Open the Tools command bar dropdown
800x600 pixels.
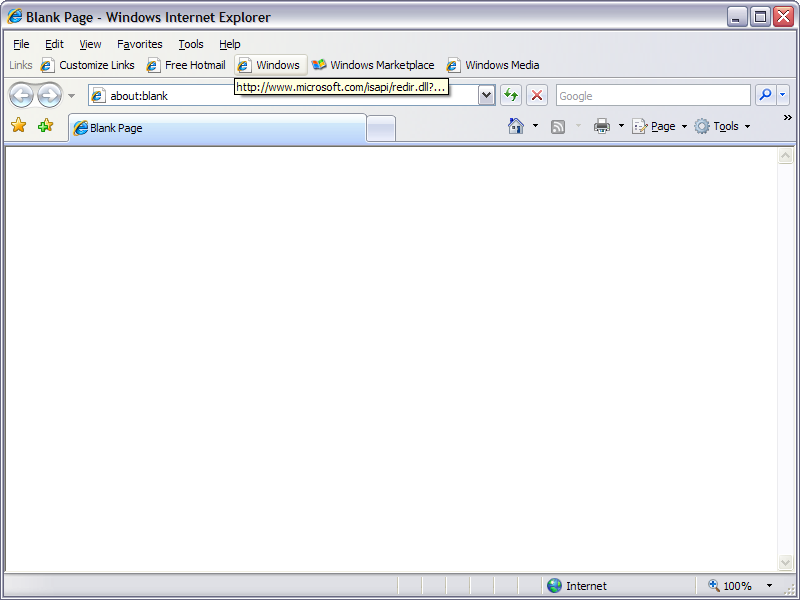pos(723,126)
